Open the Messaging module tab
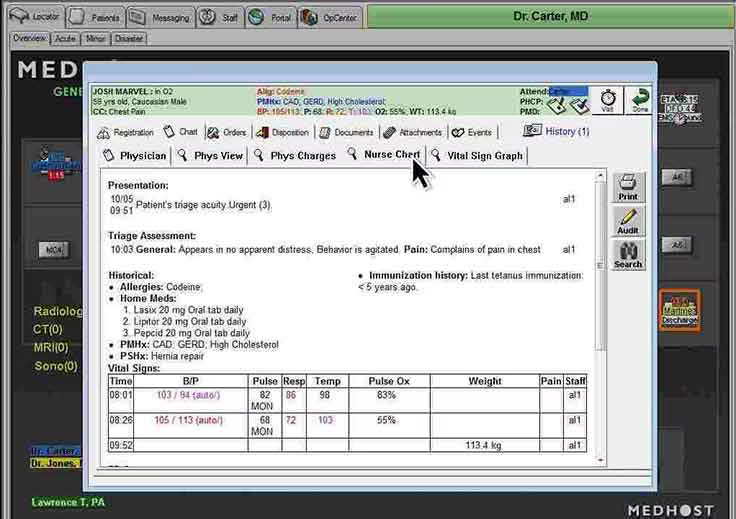 [161, 18]
